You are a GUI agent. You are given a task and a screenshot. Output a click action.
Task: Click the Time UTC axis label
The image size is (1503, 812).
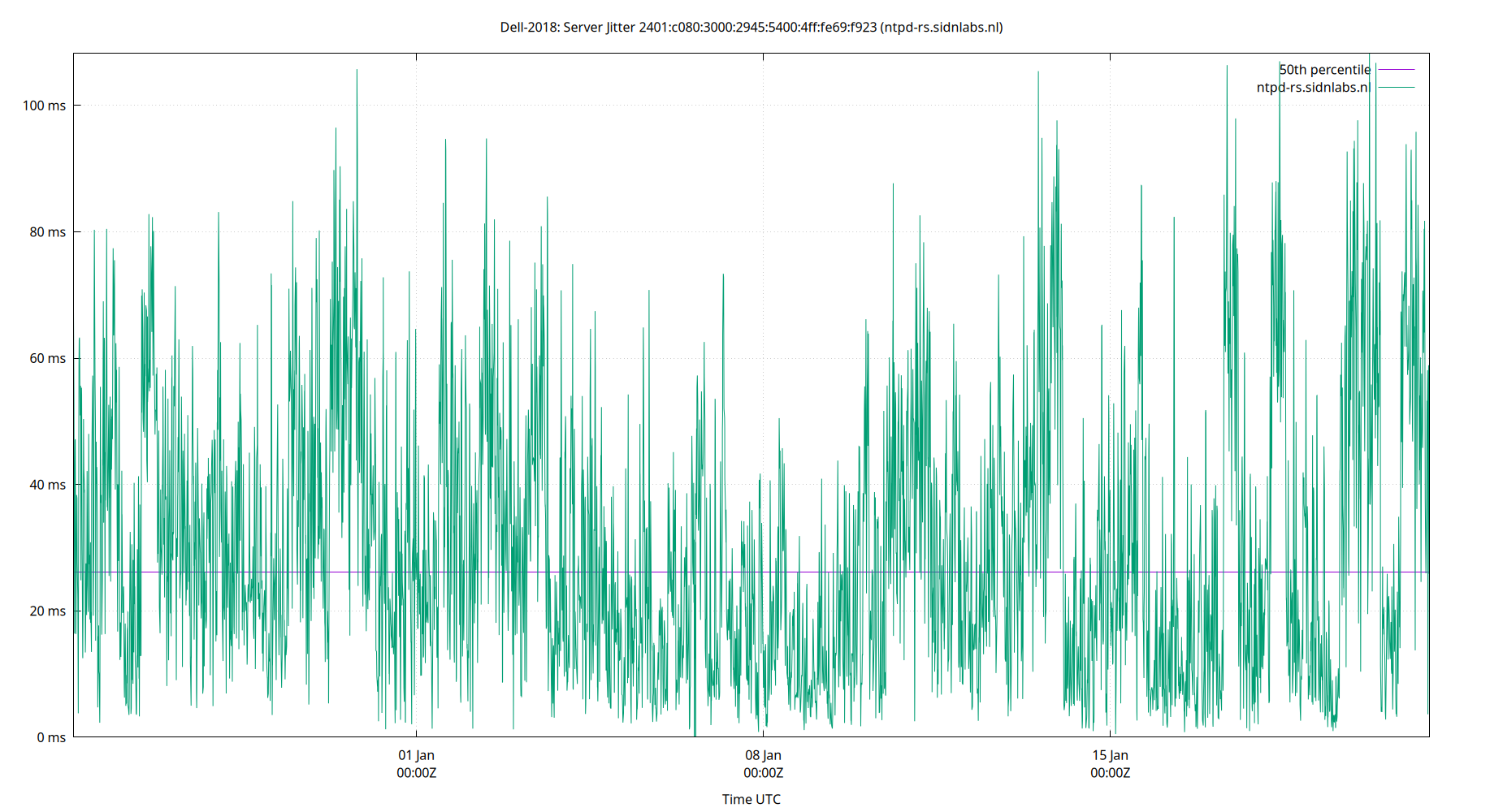point(751,799)
